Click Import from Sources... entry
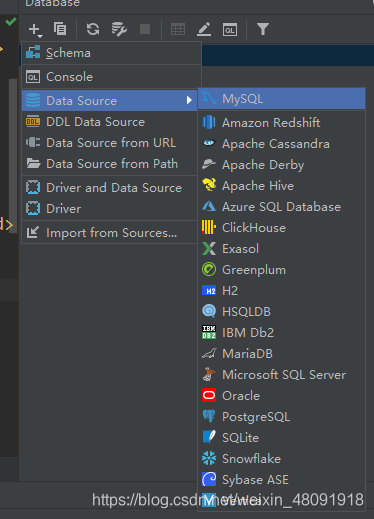 click(x=110, y=233)
